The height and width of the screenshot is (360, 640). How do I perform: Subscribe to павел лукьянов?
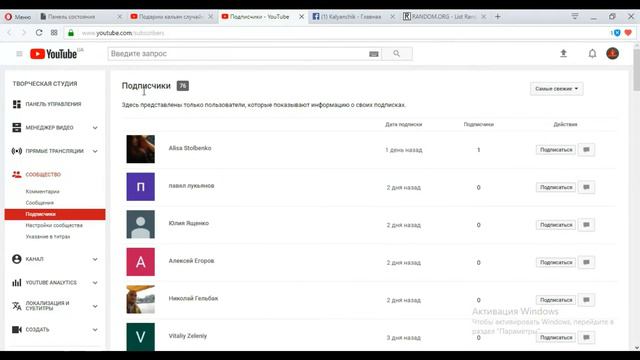tap(556, 187)
